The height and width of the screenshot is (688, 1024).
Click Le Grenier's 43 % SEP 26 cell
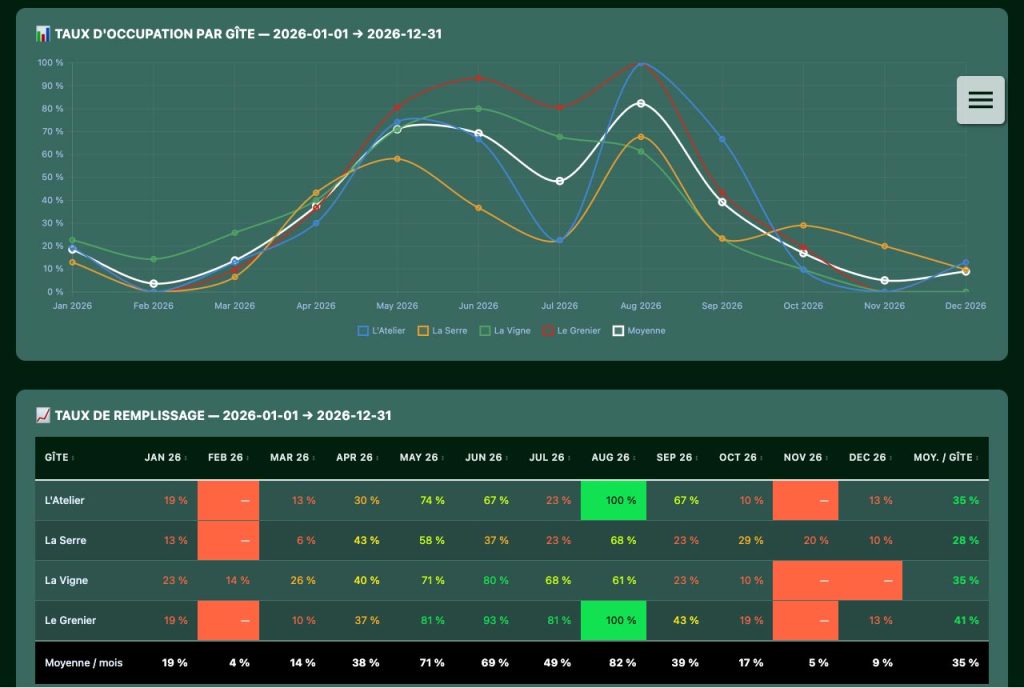pos(677,620)
